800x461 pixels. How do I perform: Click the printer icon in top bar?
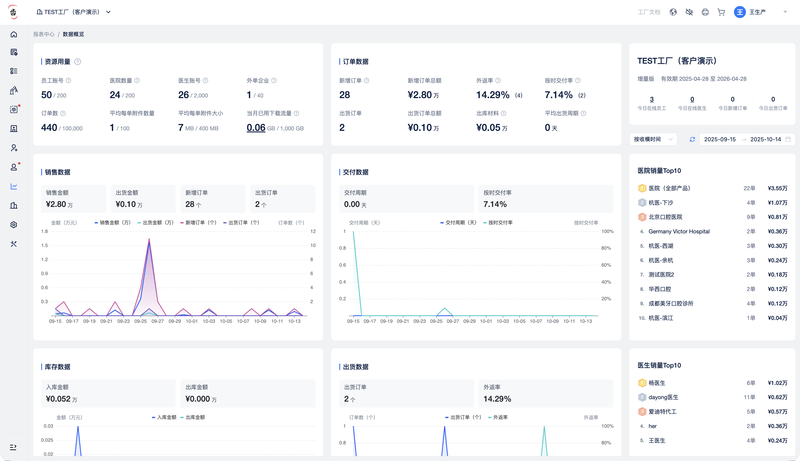pos(705,12)
